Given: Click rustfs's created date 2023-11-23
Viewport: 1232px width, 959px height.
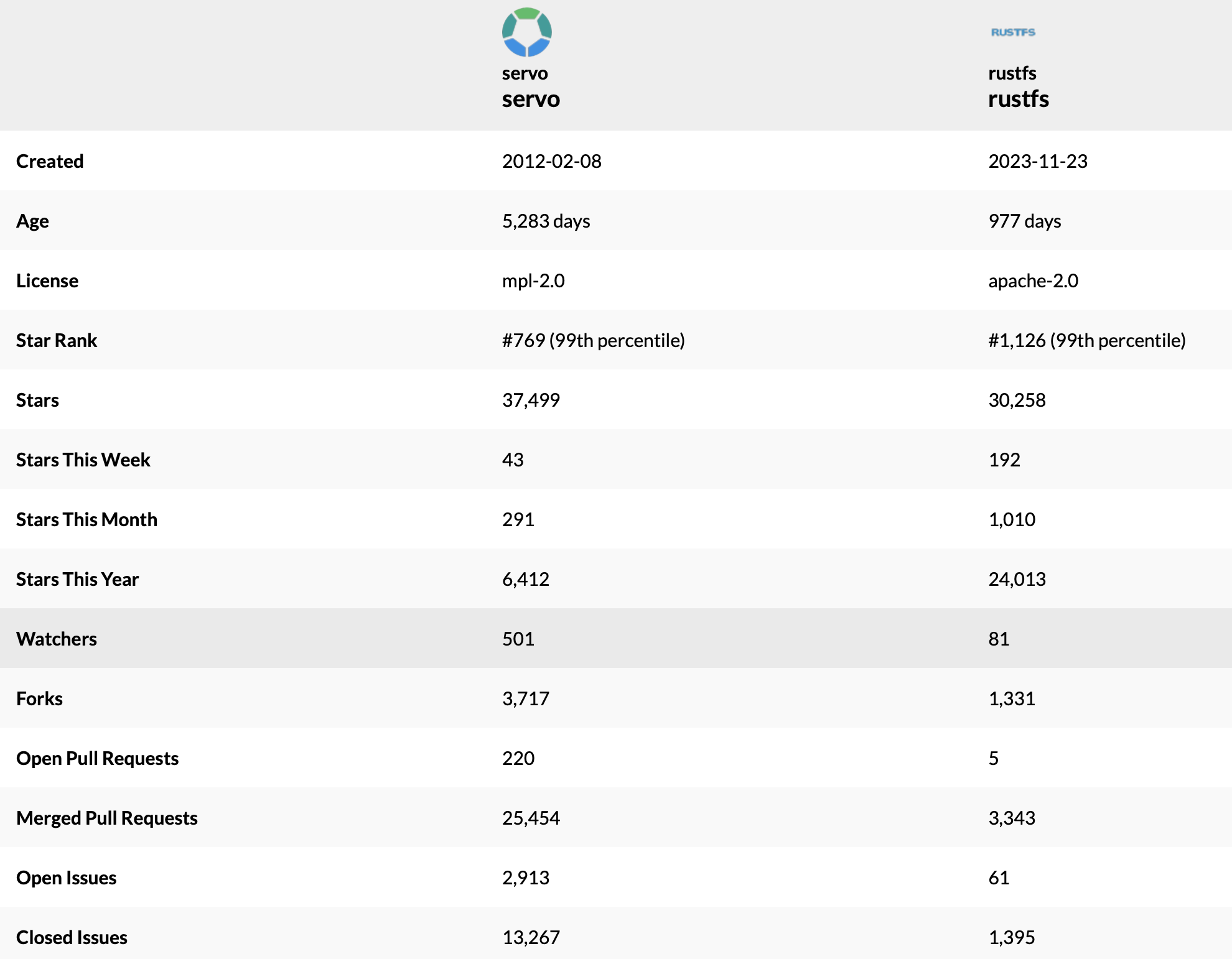Looking at the screenshot, I should pos(1038,161).
